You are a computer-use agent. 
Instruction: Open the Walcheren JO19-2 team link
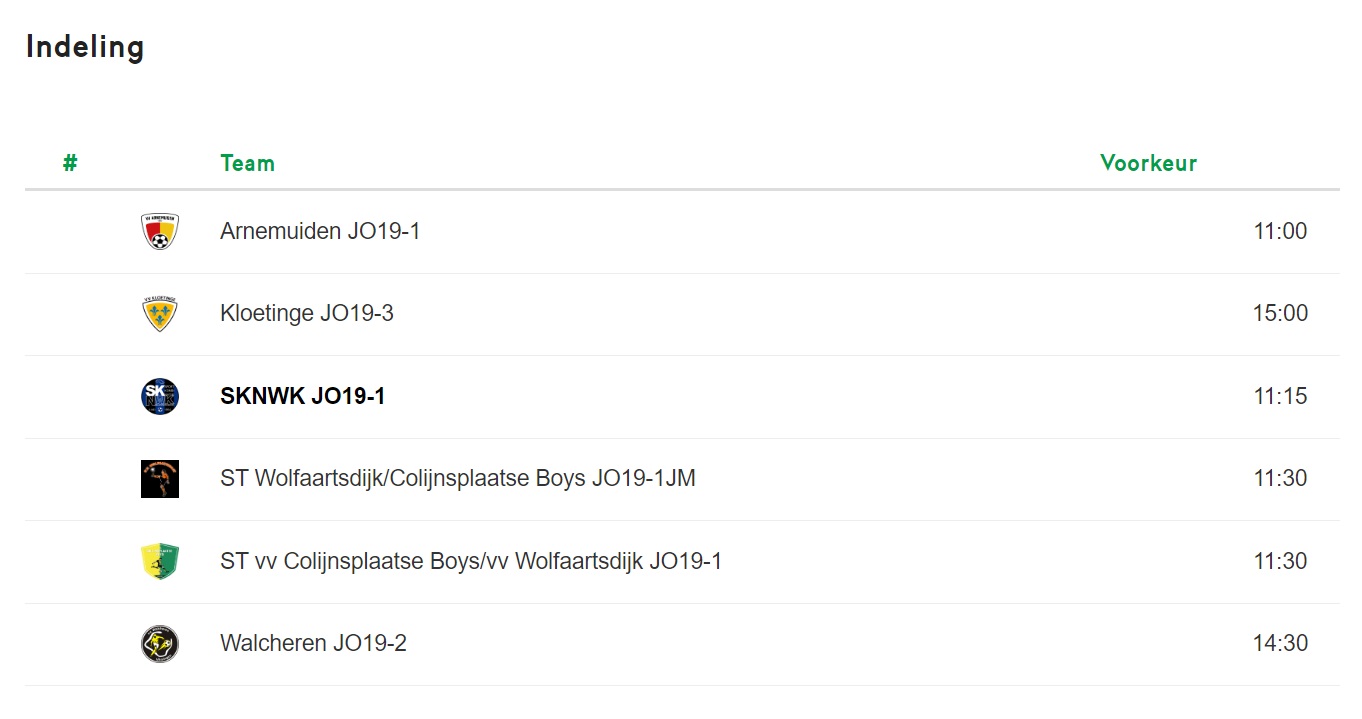point(313,644)
